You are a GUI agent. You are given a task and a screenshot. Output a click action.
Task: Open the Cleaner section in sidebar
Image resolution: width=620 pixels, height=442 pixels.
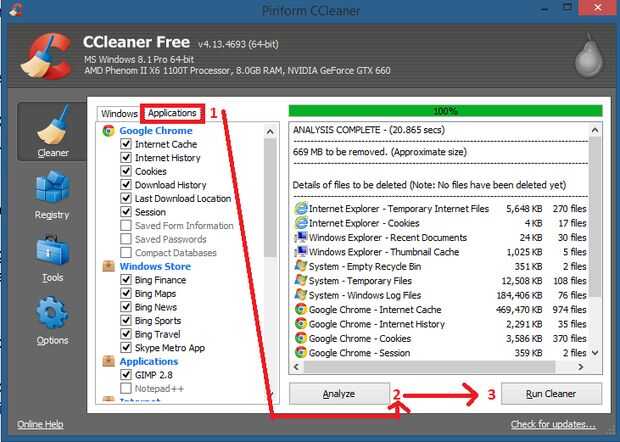click(52, 132)
